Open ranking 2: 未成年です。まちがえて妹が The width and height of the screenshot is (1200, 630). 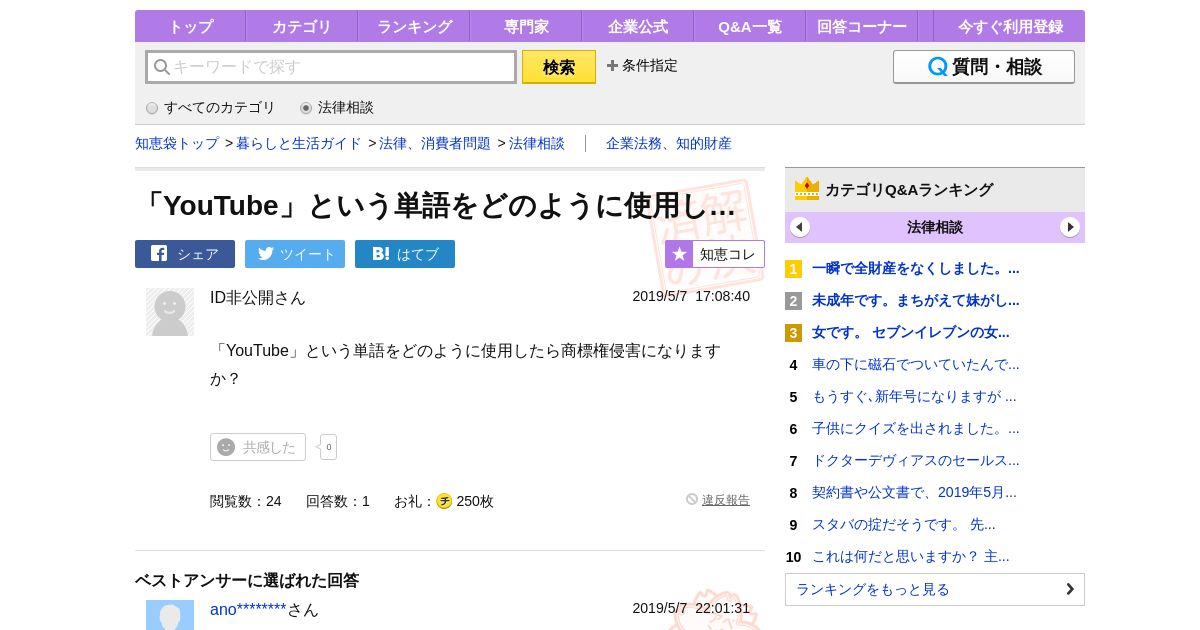click(915, 300)
